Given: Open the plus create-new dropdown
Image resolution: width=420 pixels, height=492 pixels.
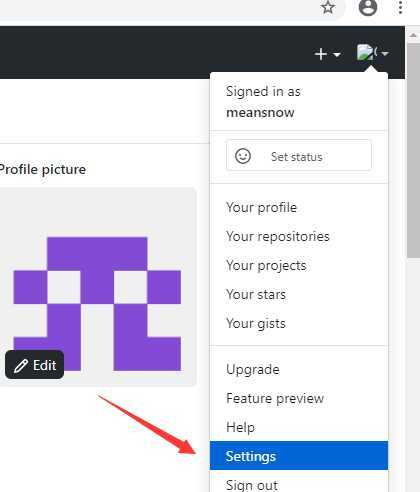Looking at the screenshot, I should click(328, 54).
